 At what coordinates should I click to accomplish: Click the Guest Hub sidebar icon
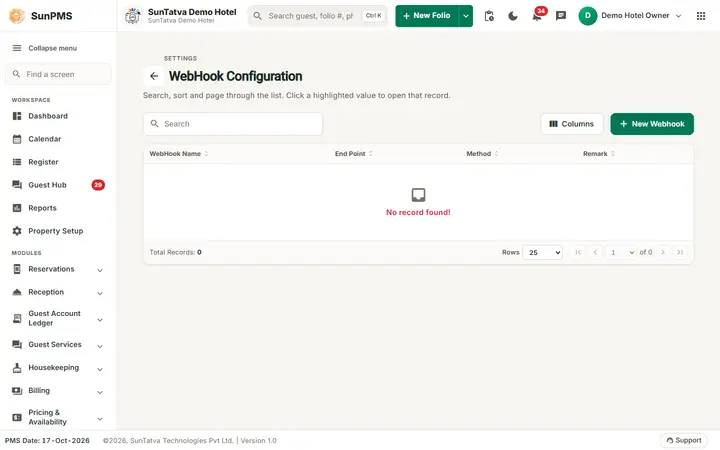pos(17,185)
